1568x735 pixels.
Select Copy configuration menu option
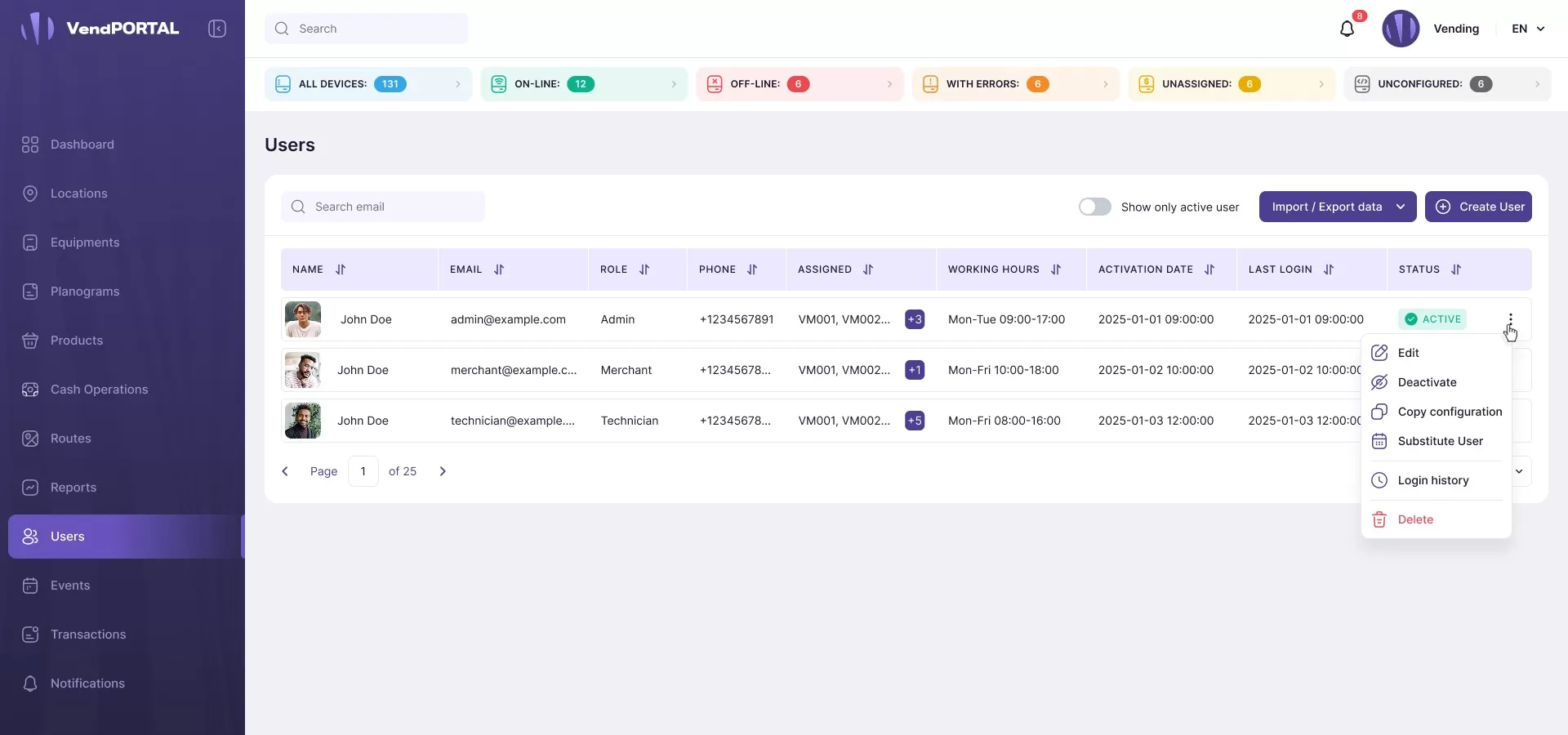[1449, 412]
